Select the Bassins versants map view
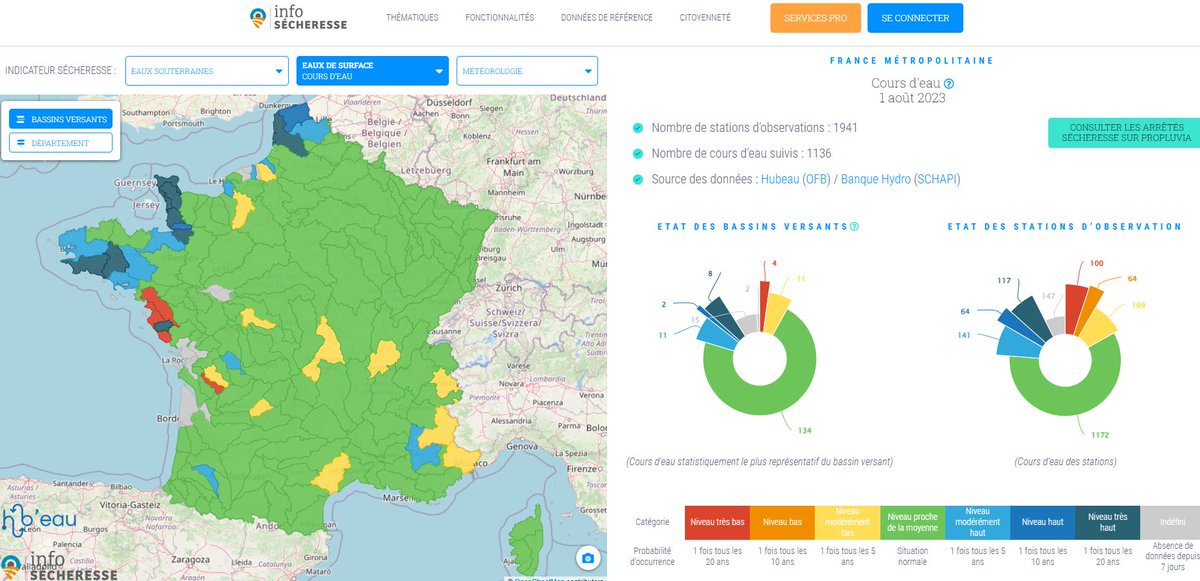 [61, 119]
